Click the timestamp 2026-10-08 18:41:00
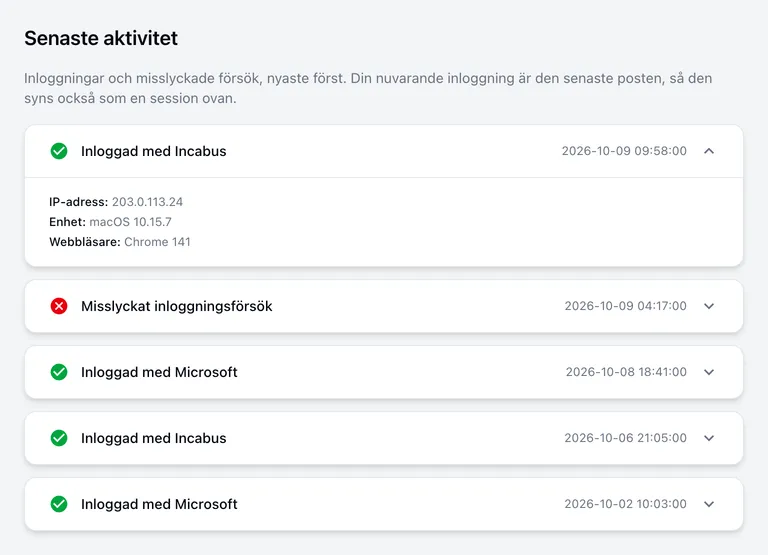 coord(626,372)
